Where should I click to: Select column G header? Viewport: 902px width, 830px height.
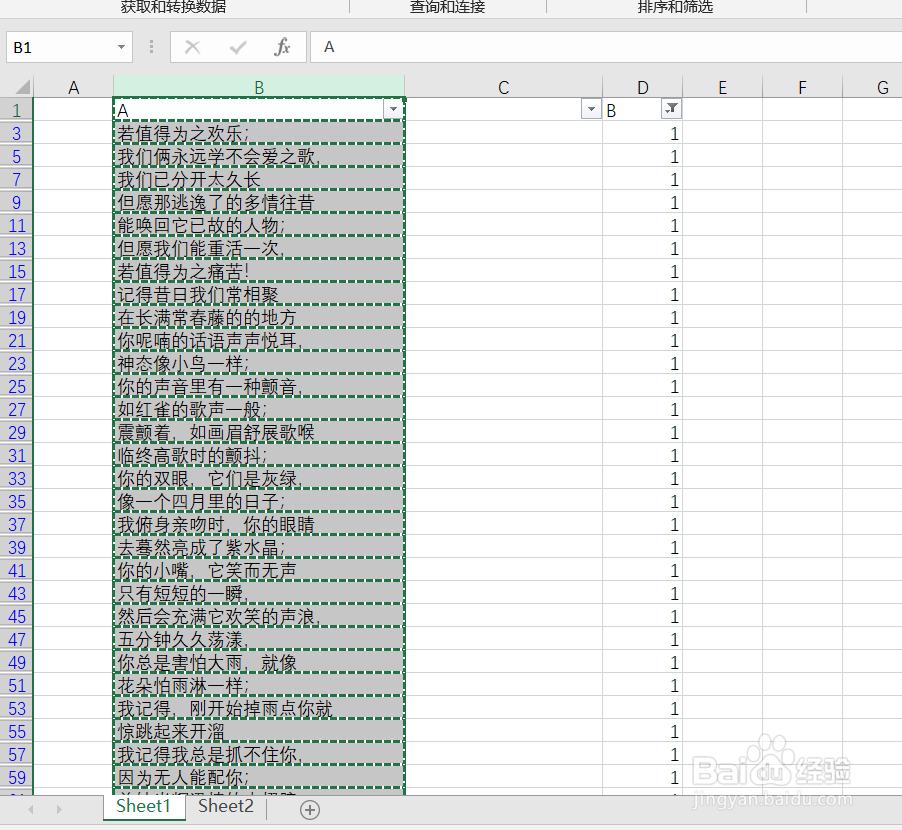pyautogui.click(x=873, y=87)
